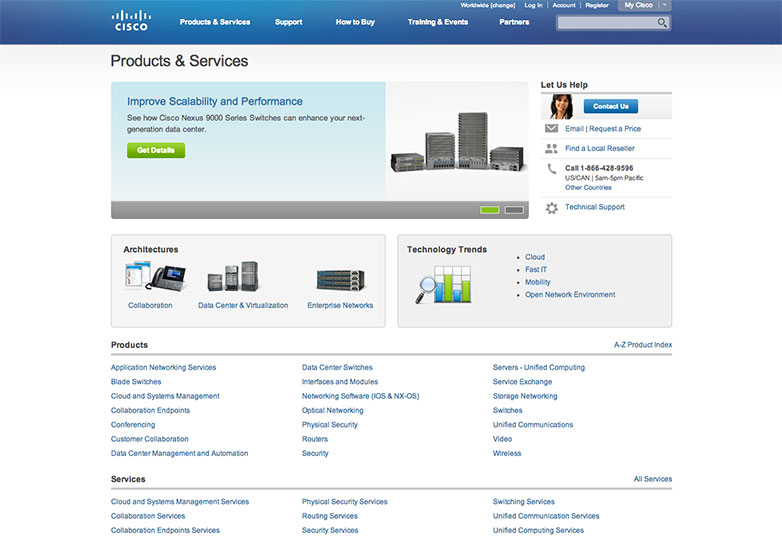The image size is (782, 540).
Task: Expand the My Cisco dropdown arrow
Action: coord(665,5)
